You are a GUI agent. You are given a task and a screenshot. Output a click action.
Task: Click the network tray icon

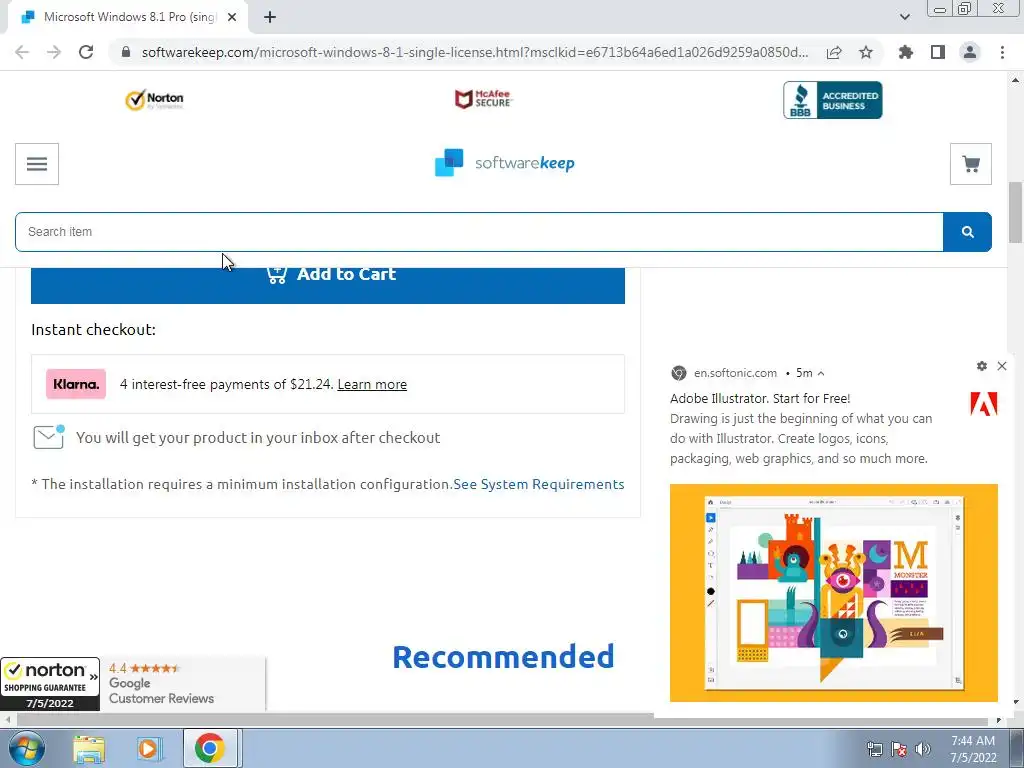[x=874, y=749]
